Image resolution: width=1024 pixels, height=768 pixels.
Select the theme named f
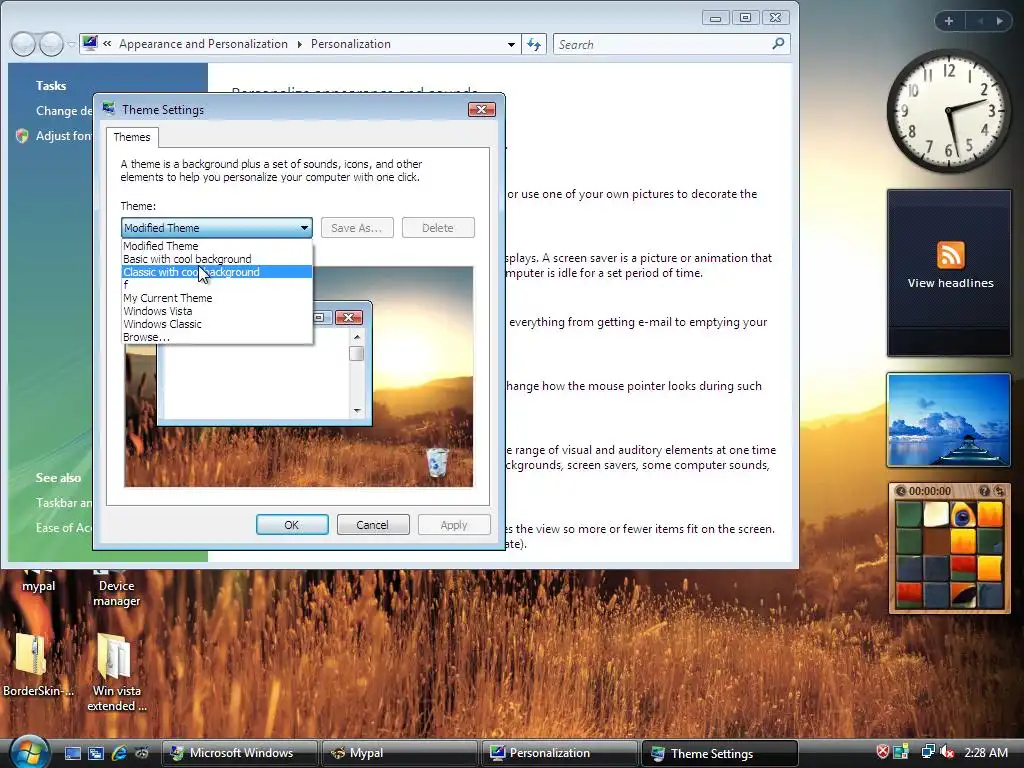point(217,285)
